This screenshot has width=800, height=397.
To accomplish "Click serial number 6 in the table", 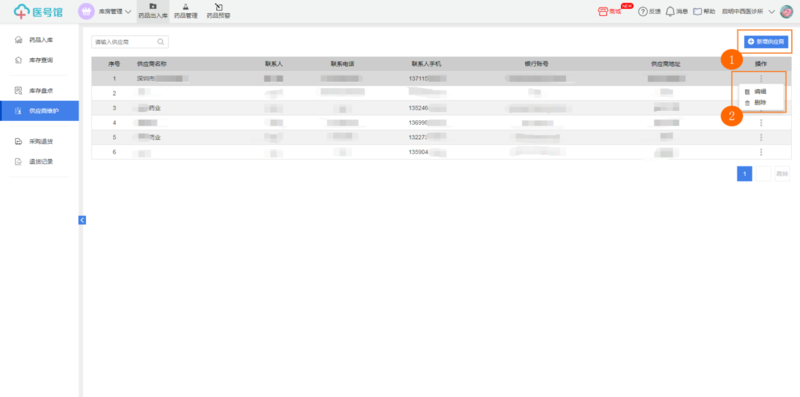I will (x=114, y=152).
